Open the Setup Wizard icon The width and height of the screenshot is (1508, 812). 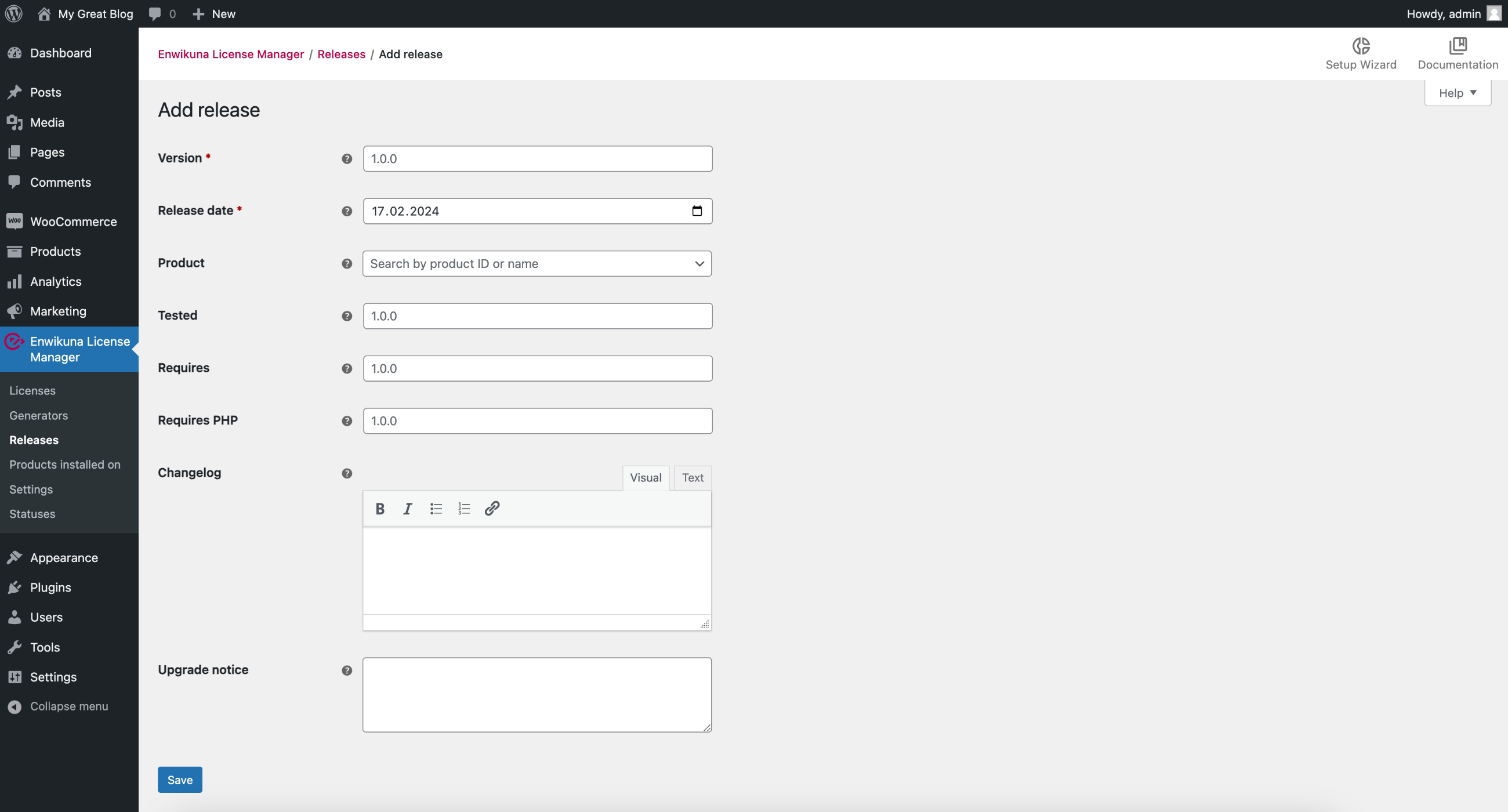pos(1361,46)
